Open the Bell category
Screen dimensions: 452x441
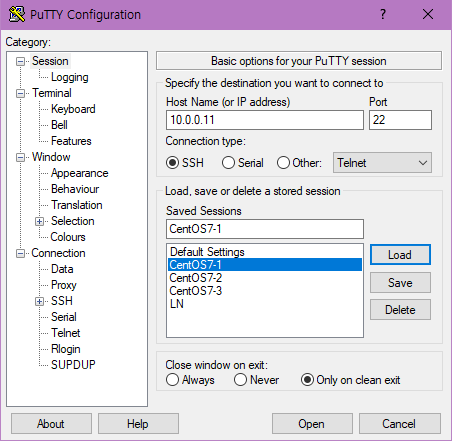59,125
